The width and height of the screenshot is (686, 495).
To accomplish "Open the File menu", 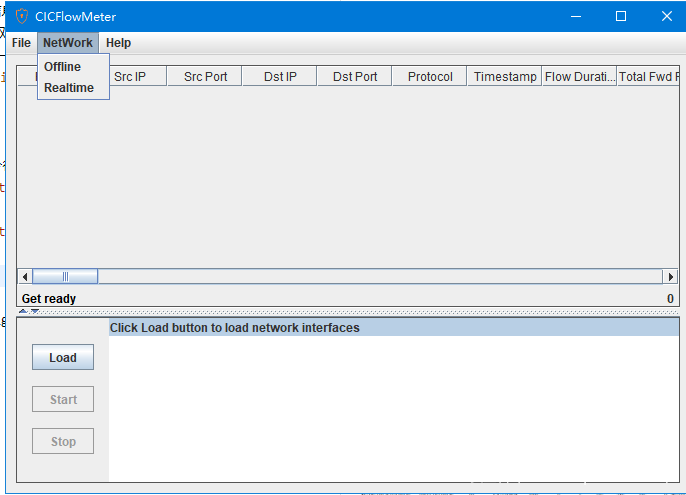I will click(x=21, y=43).
